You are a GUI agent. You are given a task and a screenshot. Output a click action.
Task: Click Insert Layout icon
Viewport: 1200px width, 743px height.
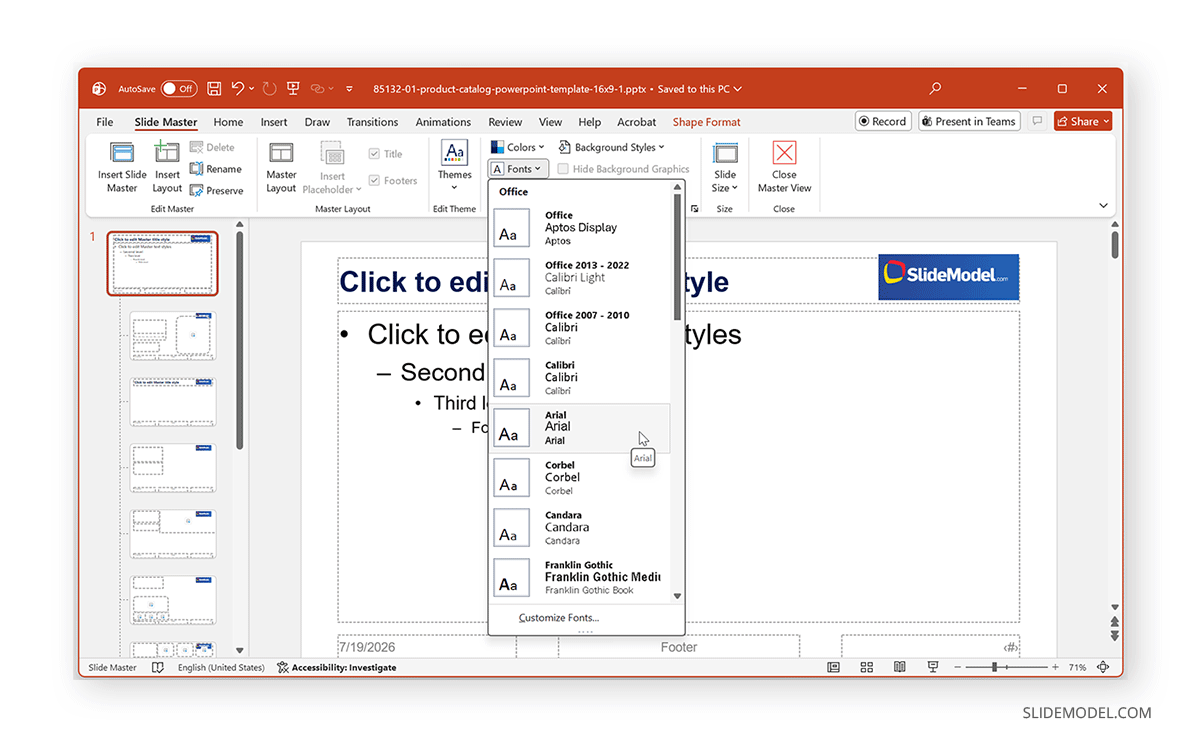(167, 166)
